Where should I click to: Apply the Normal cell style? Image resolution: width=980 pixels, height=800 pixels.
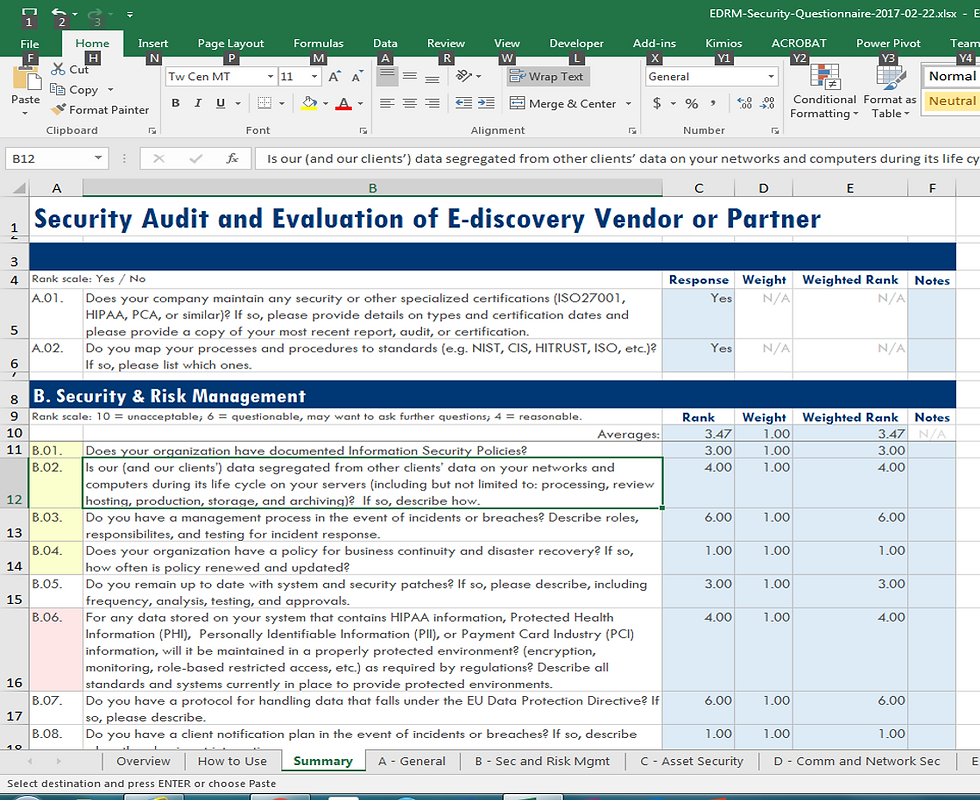(x=951, y=76)
